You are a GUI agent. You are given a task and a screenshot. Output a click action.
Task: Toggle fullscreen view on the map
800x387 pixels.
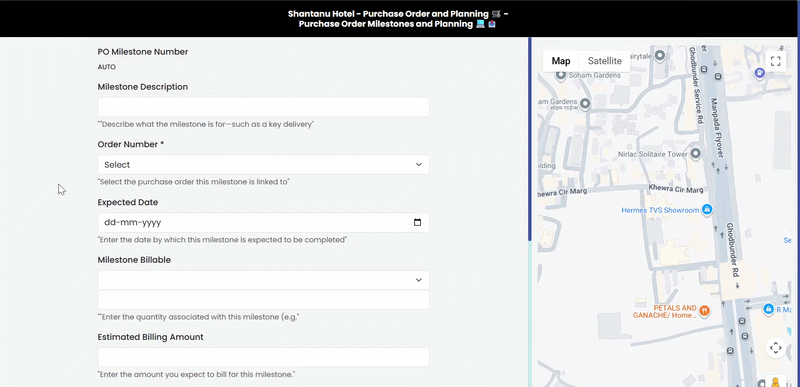pyautogui.click(x=776, y=62)
